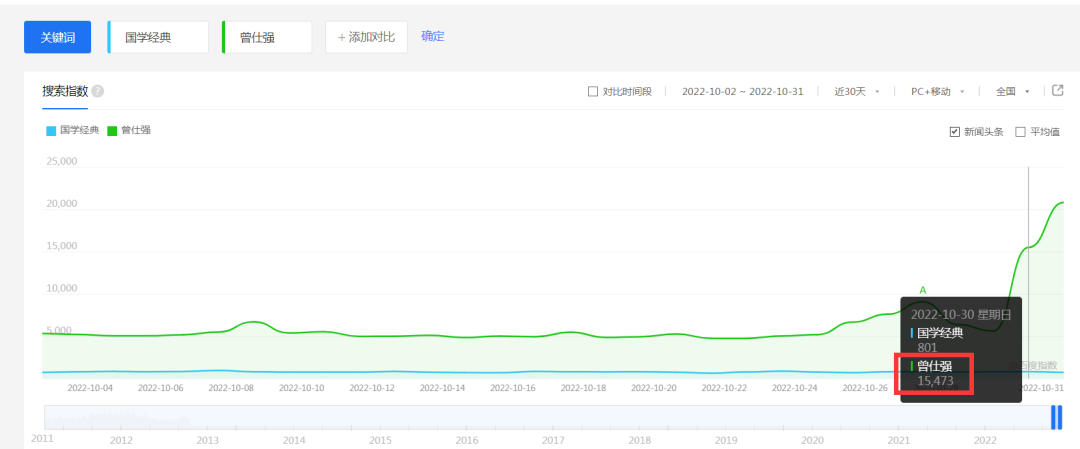
Task: Enable the 对比时间段 checkbox
Action: coord(593,92)
